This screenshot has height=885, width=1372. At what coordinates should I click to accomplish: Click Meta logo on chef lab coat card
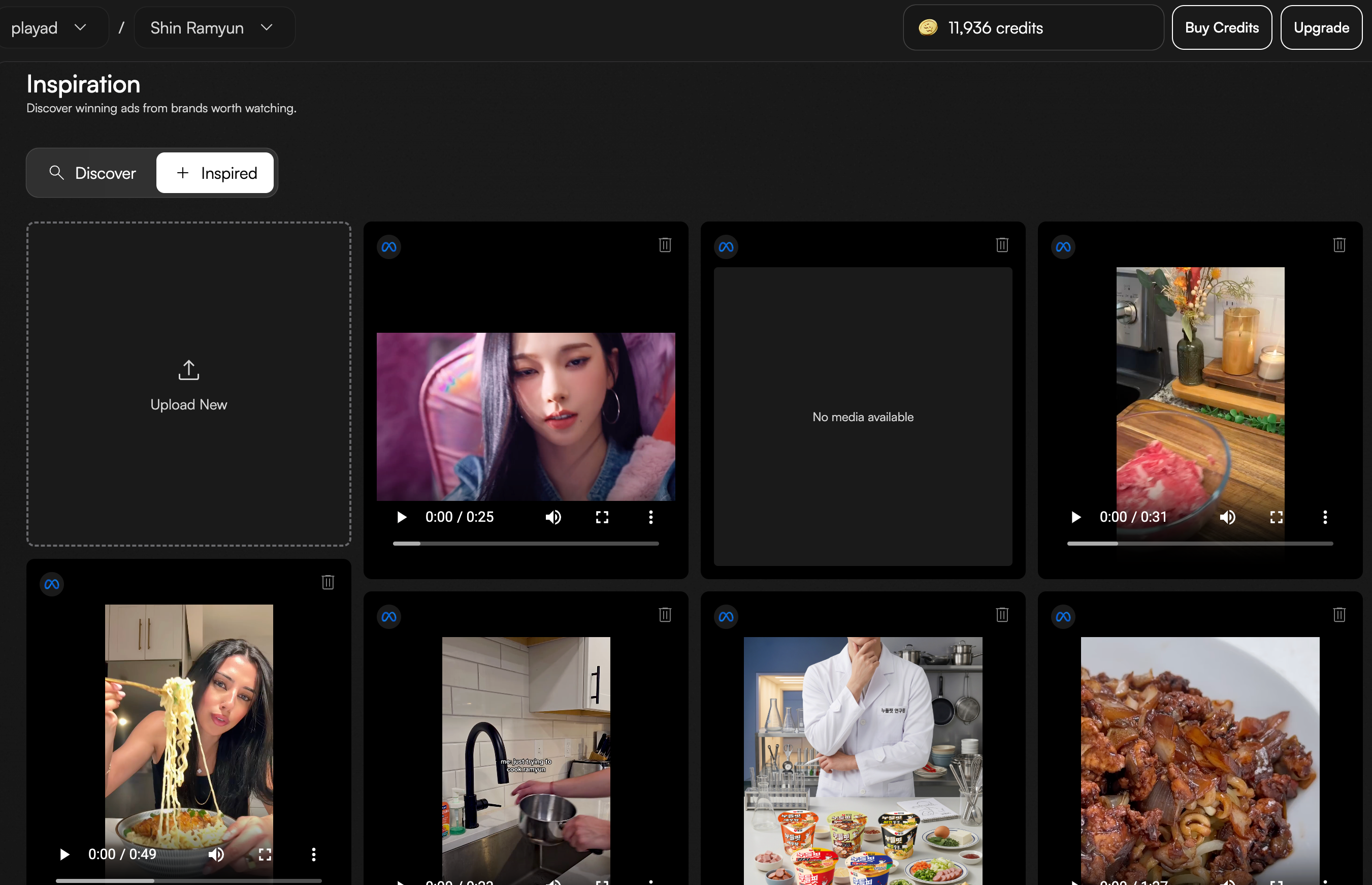click(x=726, y=617)
